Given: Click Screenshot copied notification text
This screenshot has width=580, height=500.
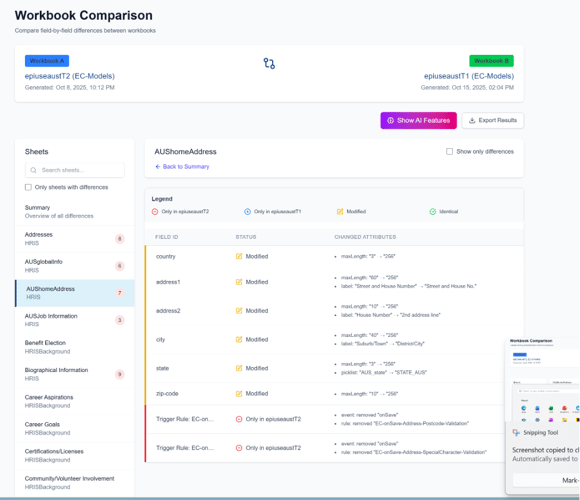Looking at the screenshot, I should 546,450.
